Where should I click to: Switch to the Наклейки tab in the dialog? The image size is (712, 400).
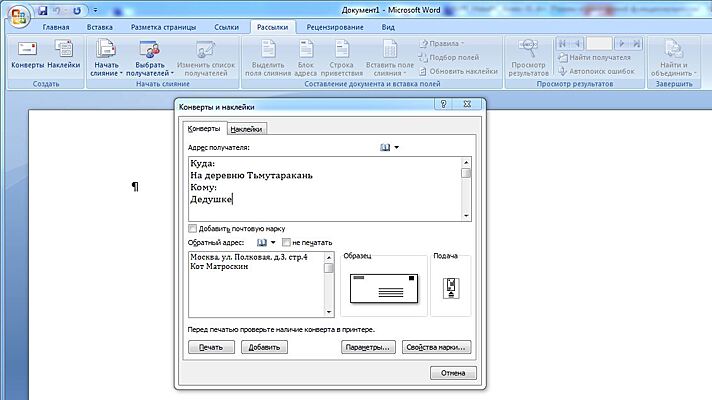pos(245,128)
